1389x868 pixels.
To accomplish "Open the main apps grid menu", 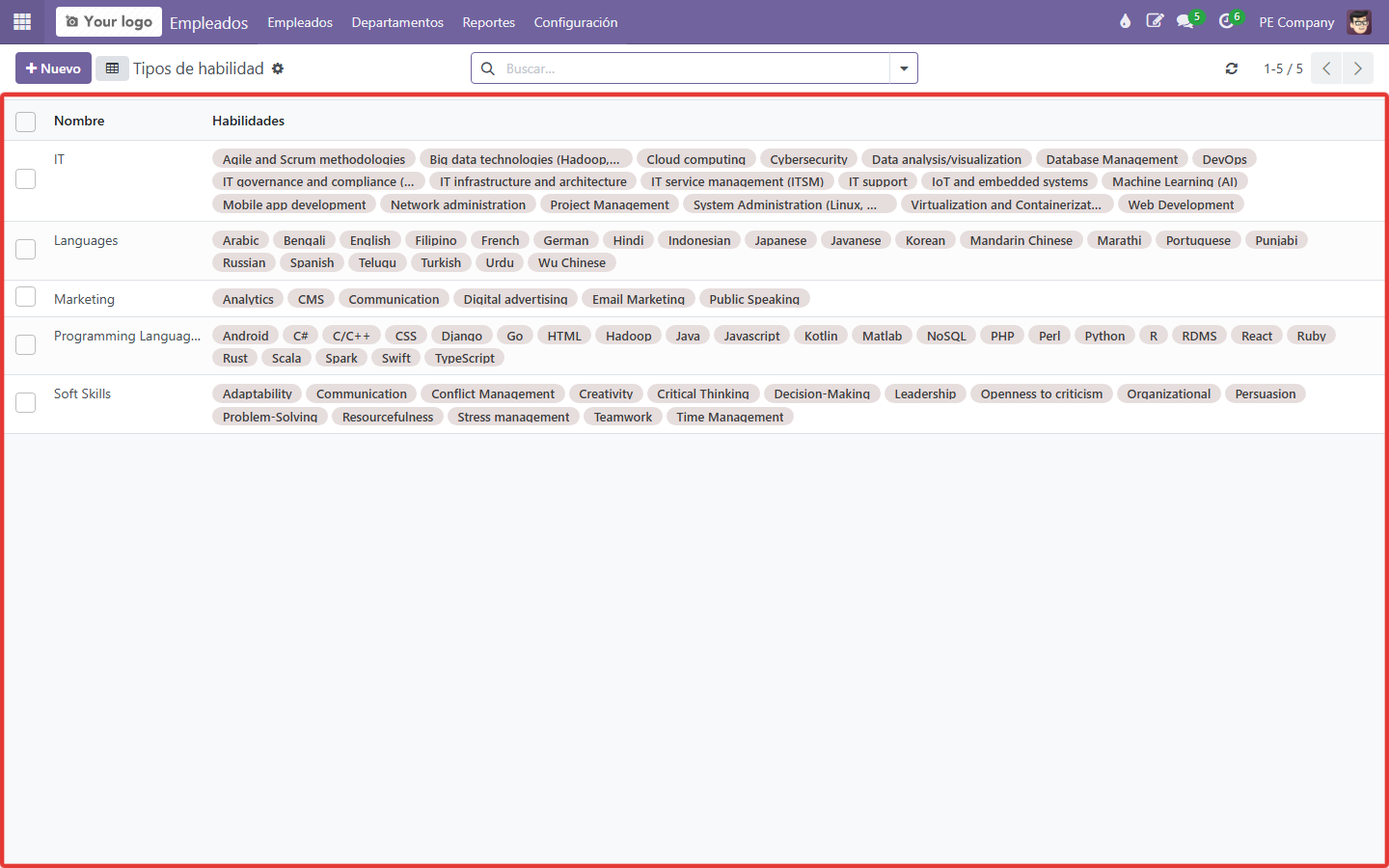I will pos(22,21).
